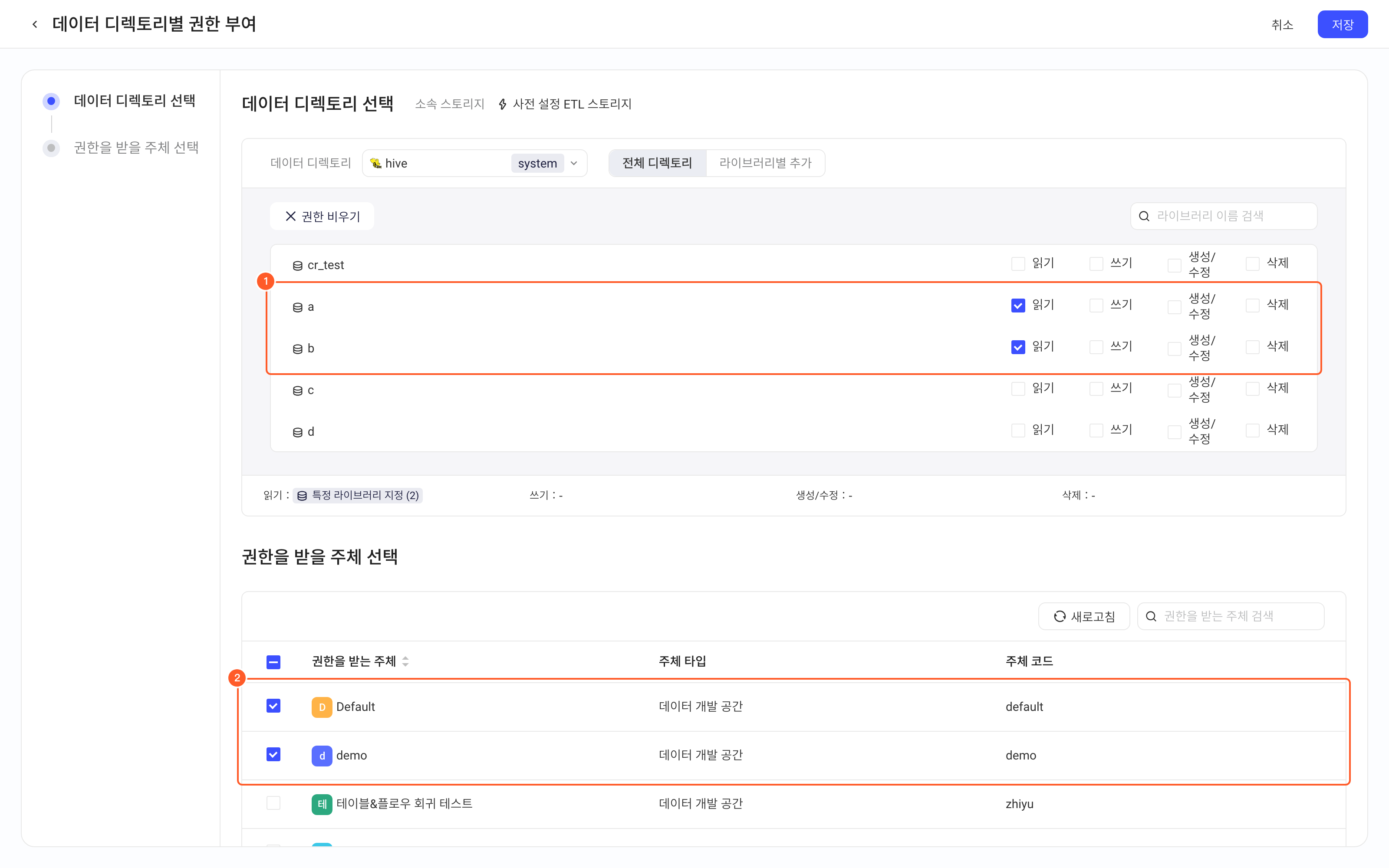Focus the 라이브러리 이름 검색 field

point(1224,216)
